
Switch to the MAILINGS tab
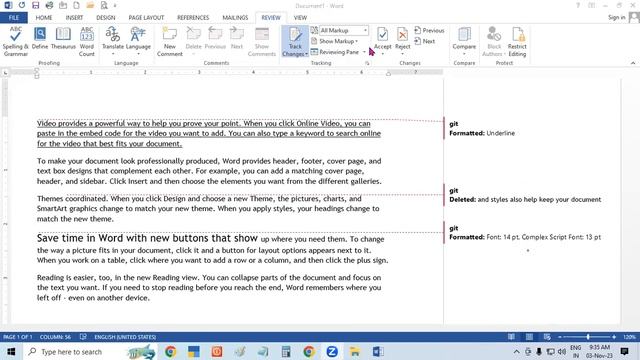pyautogui.click(x=235, y=18)
